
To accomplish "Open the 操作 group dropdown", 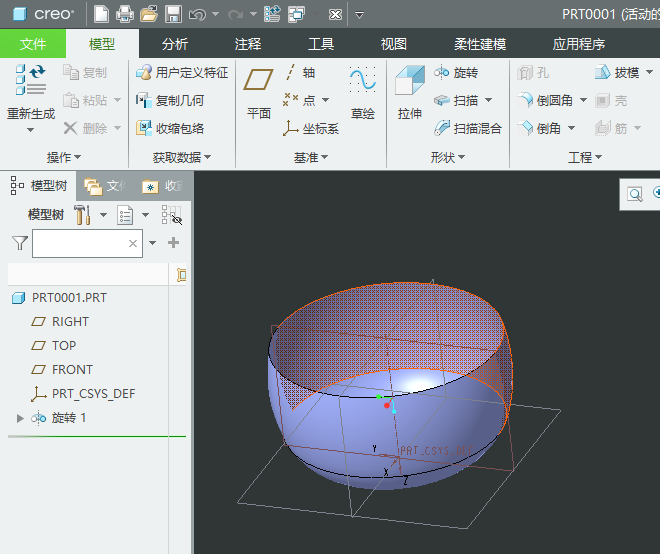I will click(x=64, y=158).
